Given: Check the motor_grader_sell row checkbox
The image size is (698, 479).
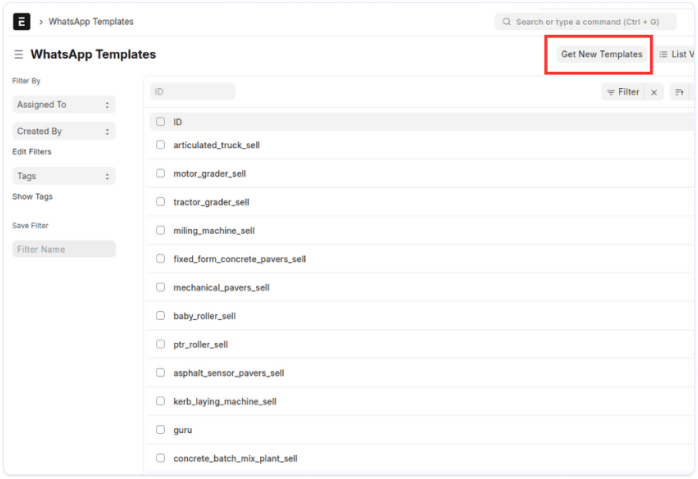Looking at the screenshot, I should 160,173.
